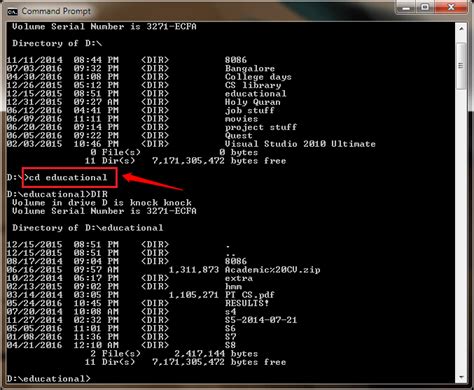Click the scrollbar up arrow
The image size is (474, 390).
461,29
